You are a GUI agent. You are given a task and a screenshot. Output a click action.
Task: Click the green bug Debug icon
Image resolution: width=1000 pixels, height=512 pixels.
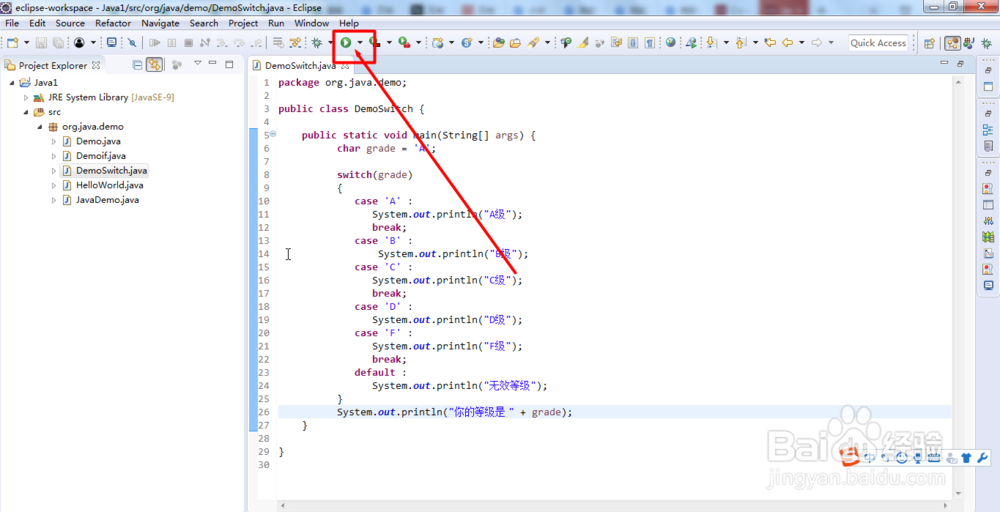point(316,43)
